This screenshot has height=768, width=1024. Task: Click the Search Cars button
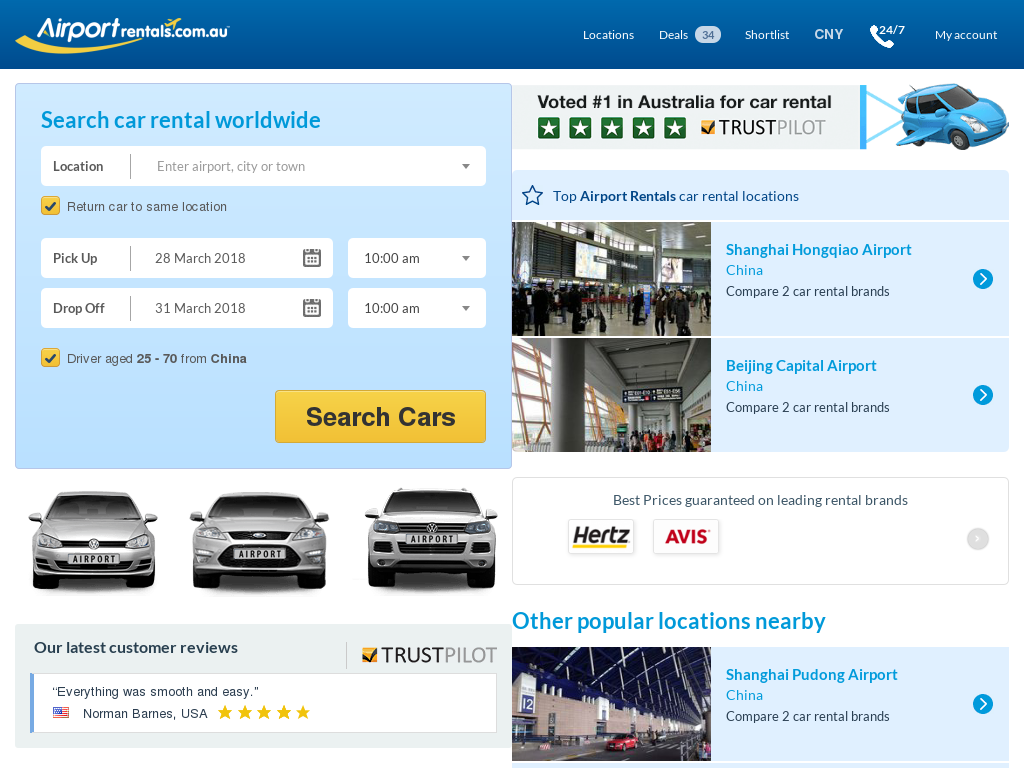coord(380,417)
